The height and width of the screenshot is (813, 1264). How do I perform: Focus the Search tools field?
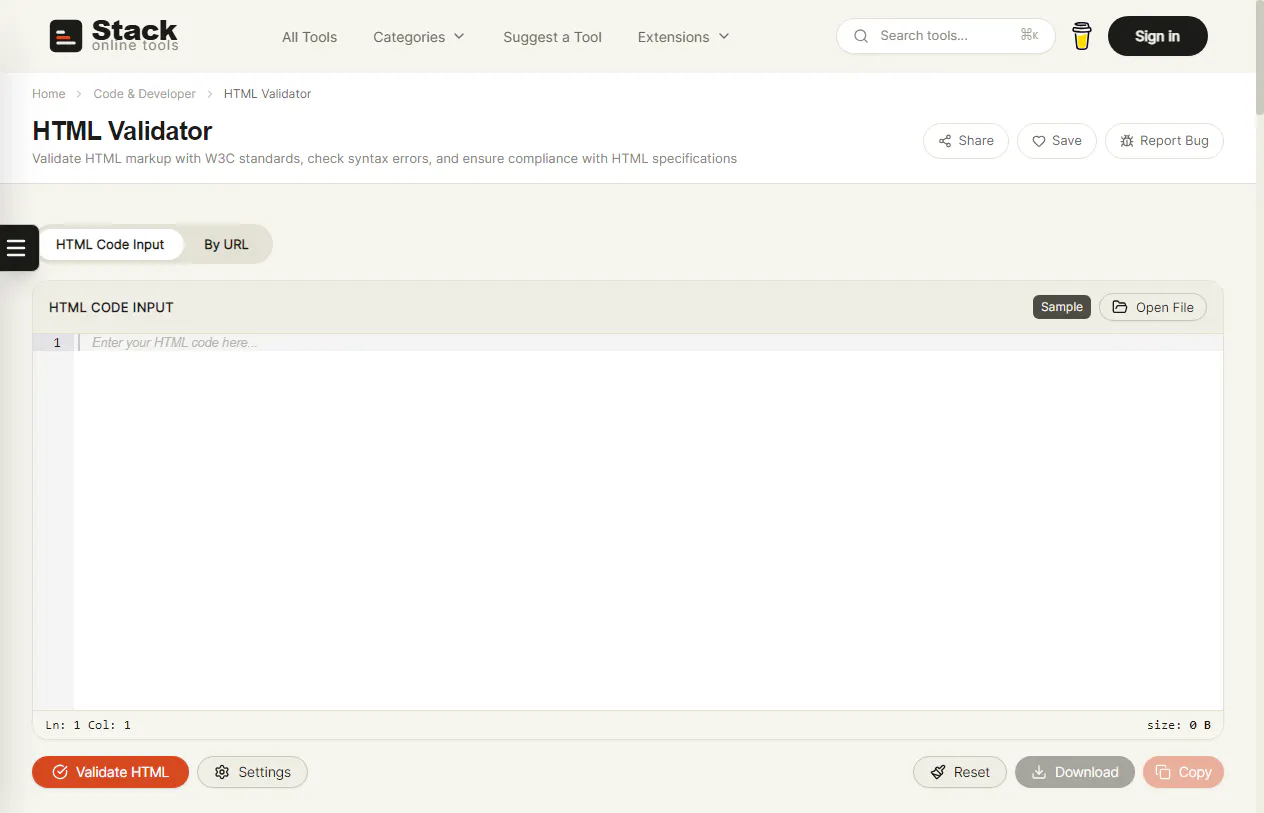tap(945, 36)
